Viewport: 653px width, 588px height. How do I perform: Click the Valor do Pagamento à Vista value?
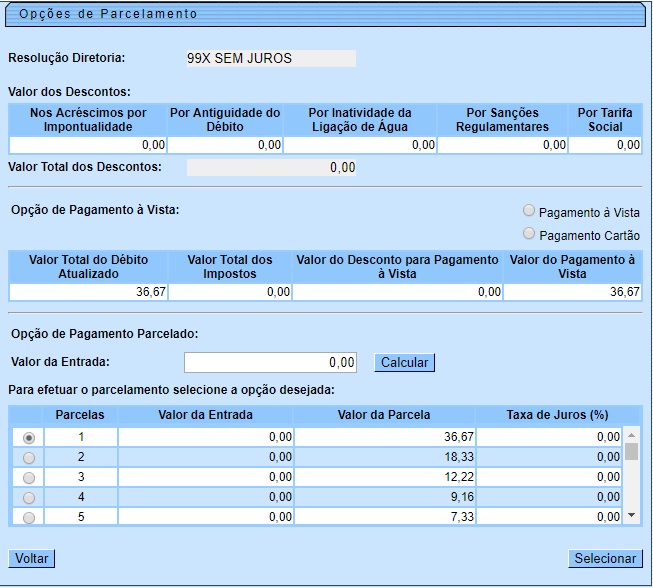point(572,292)
